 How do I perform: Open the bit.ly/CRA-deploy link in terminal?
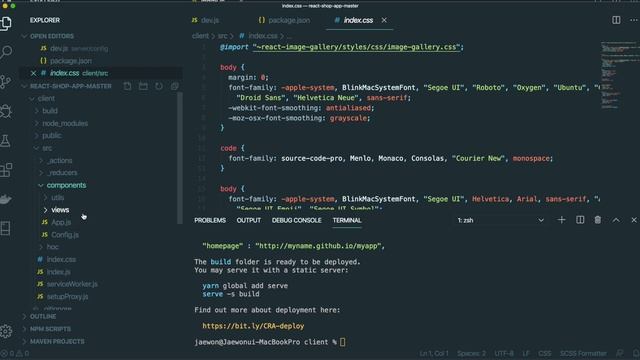click(x=253, y=326)
